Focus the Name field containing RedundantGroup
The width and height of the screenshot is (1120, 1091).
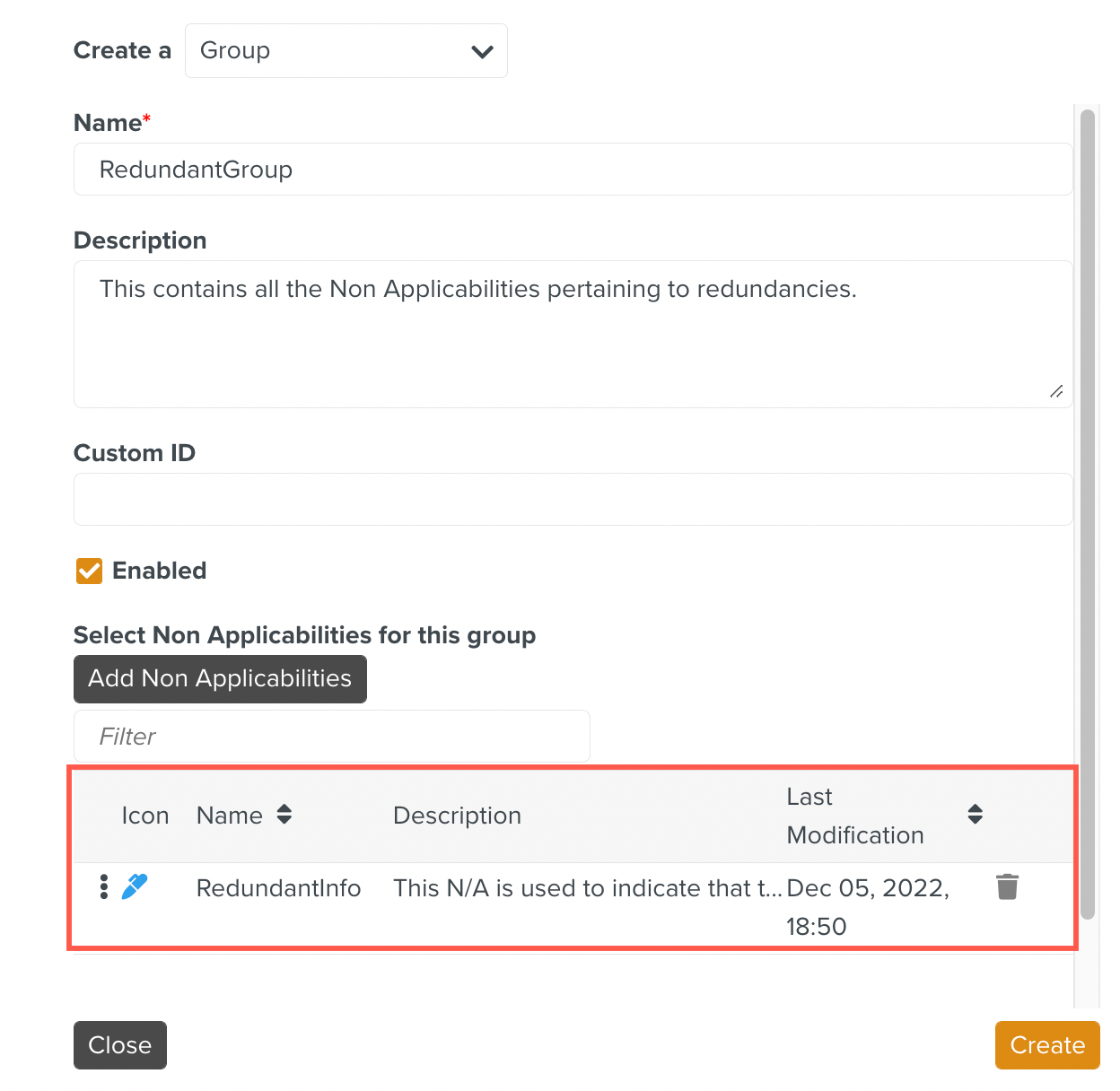pos(573,170)
